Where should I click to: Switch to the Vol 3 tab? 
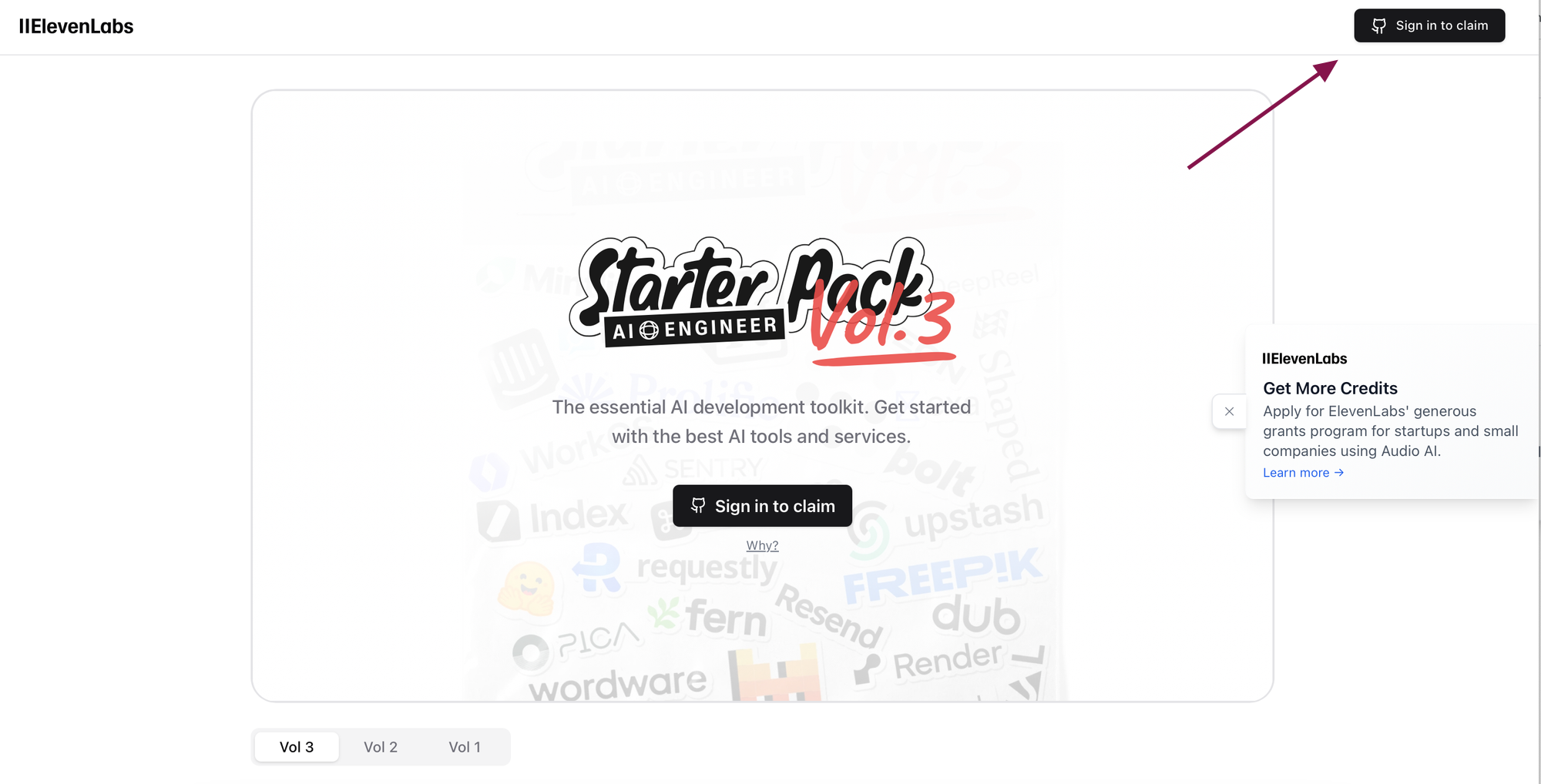point(297,747)
